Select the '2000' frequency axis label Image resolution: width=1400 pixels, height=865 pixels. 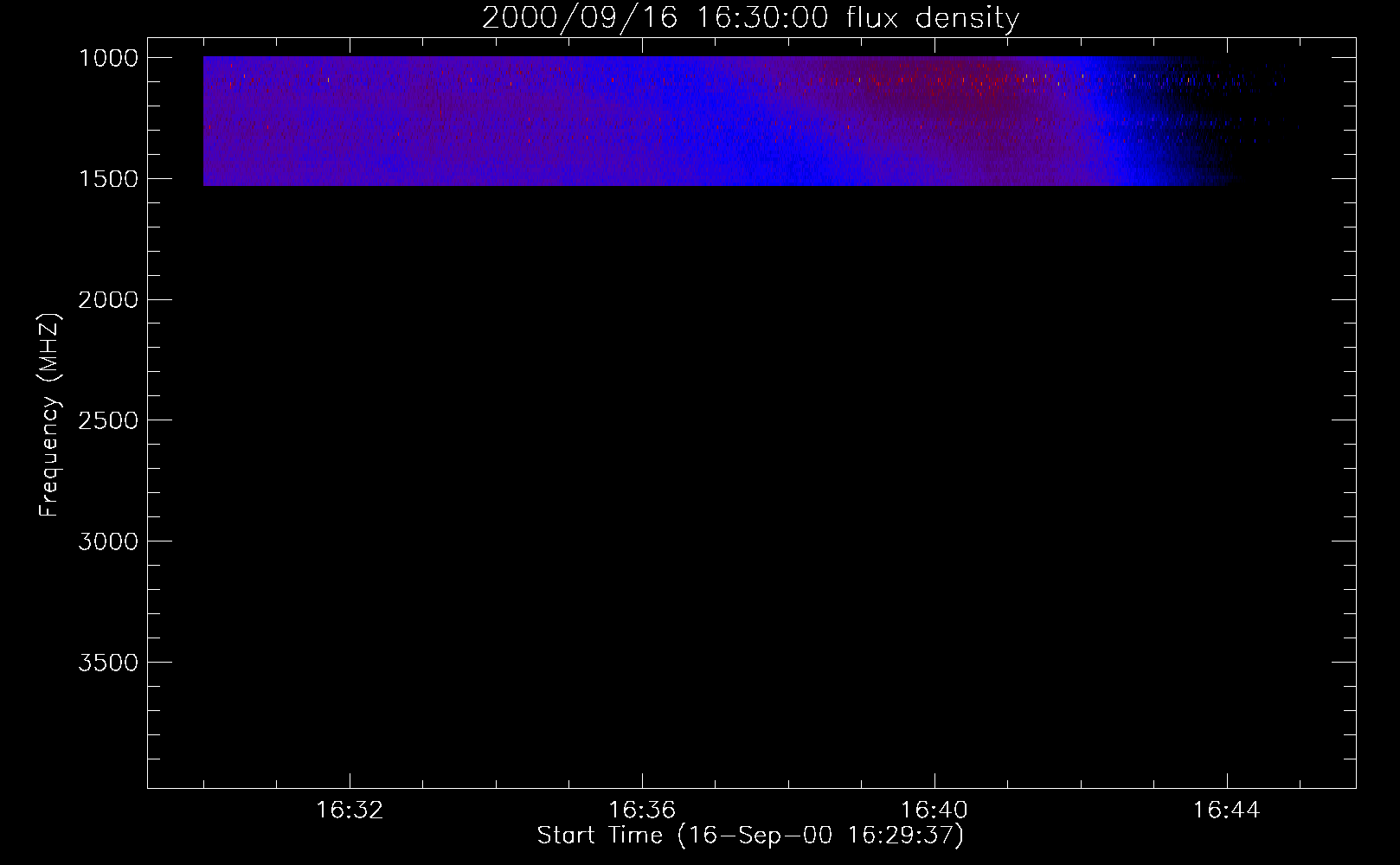pos(108,300)
